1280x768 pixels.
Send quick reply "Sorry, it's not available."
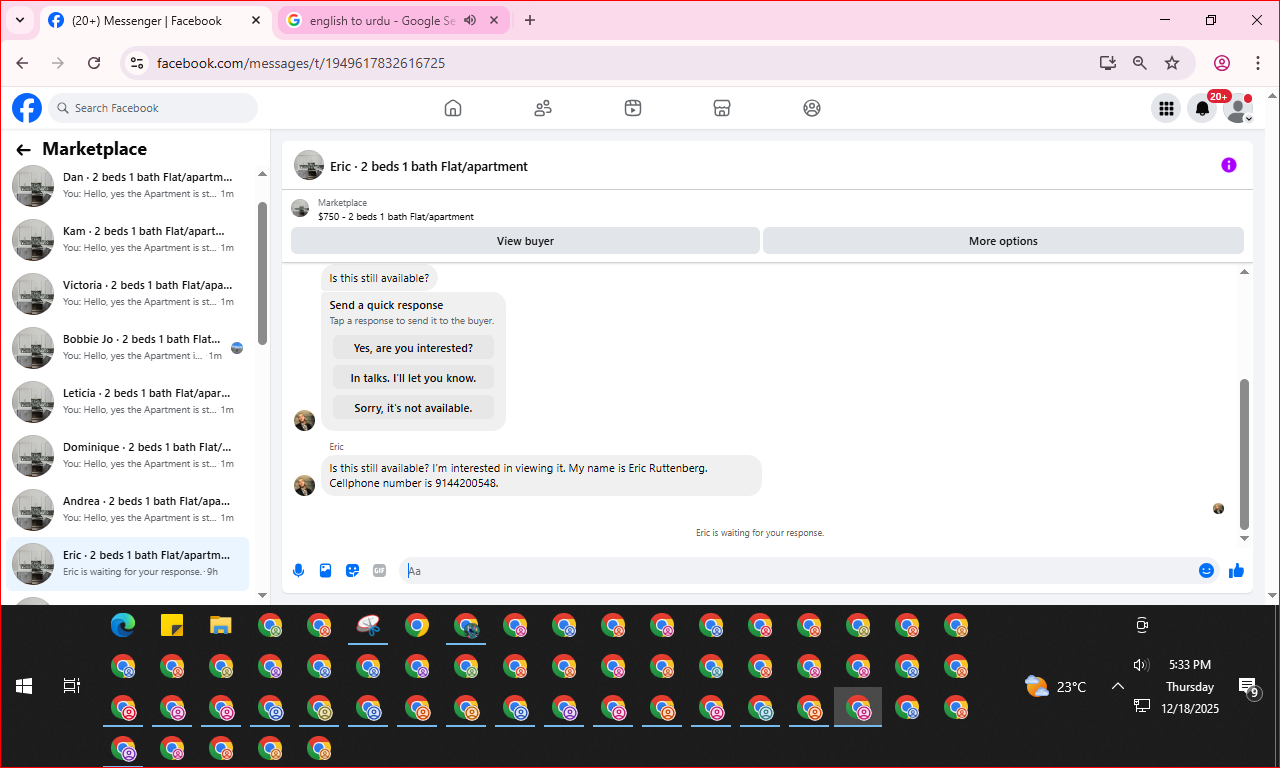click(413, 408)
